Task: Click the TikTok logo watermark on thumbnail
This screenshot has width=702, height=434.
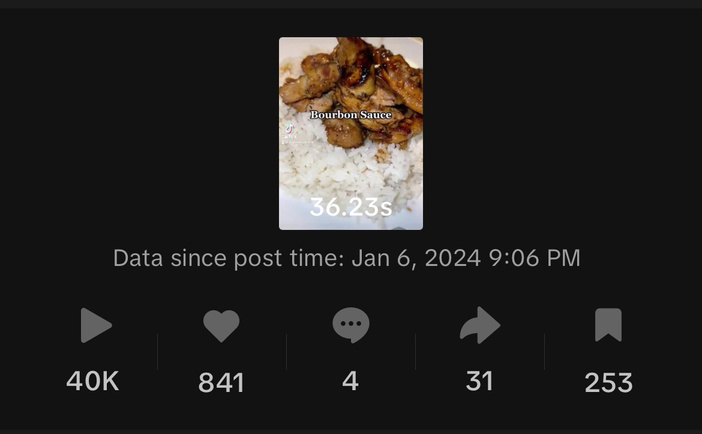Action: pos(289,129)
